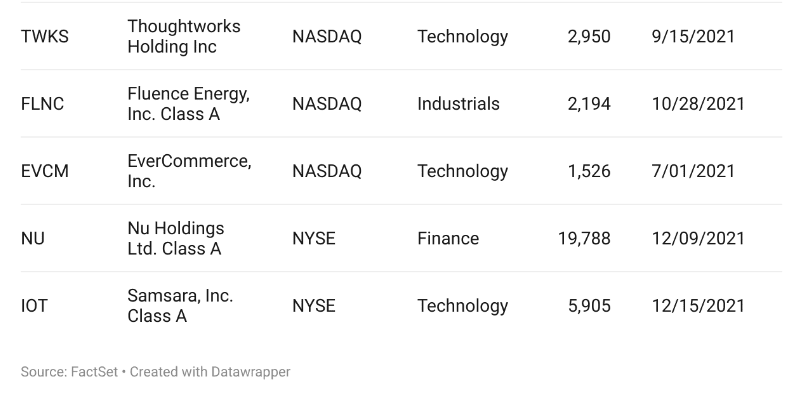Screen dimensions: 810x406
Task: Click the Source: FactSet footer text
Action: 69,372
